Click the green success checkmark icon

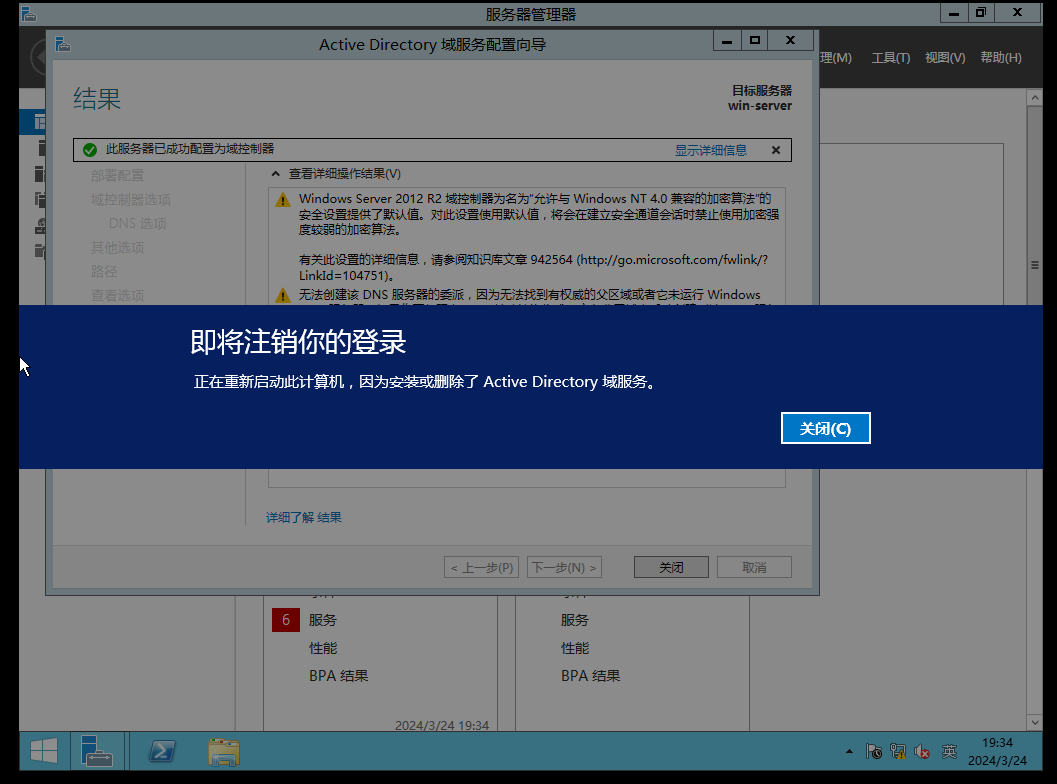(x=90, y=150)
